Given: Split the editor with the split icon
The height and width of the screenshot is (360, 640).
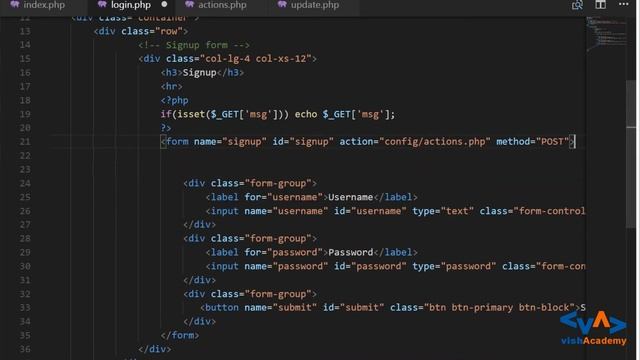Looking at the screenshot, I should point(600,5).
